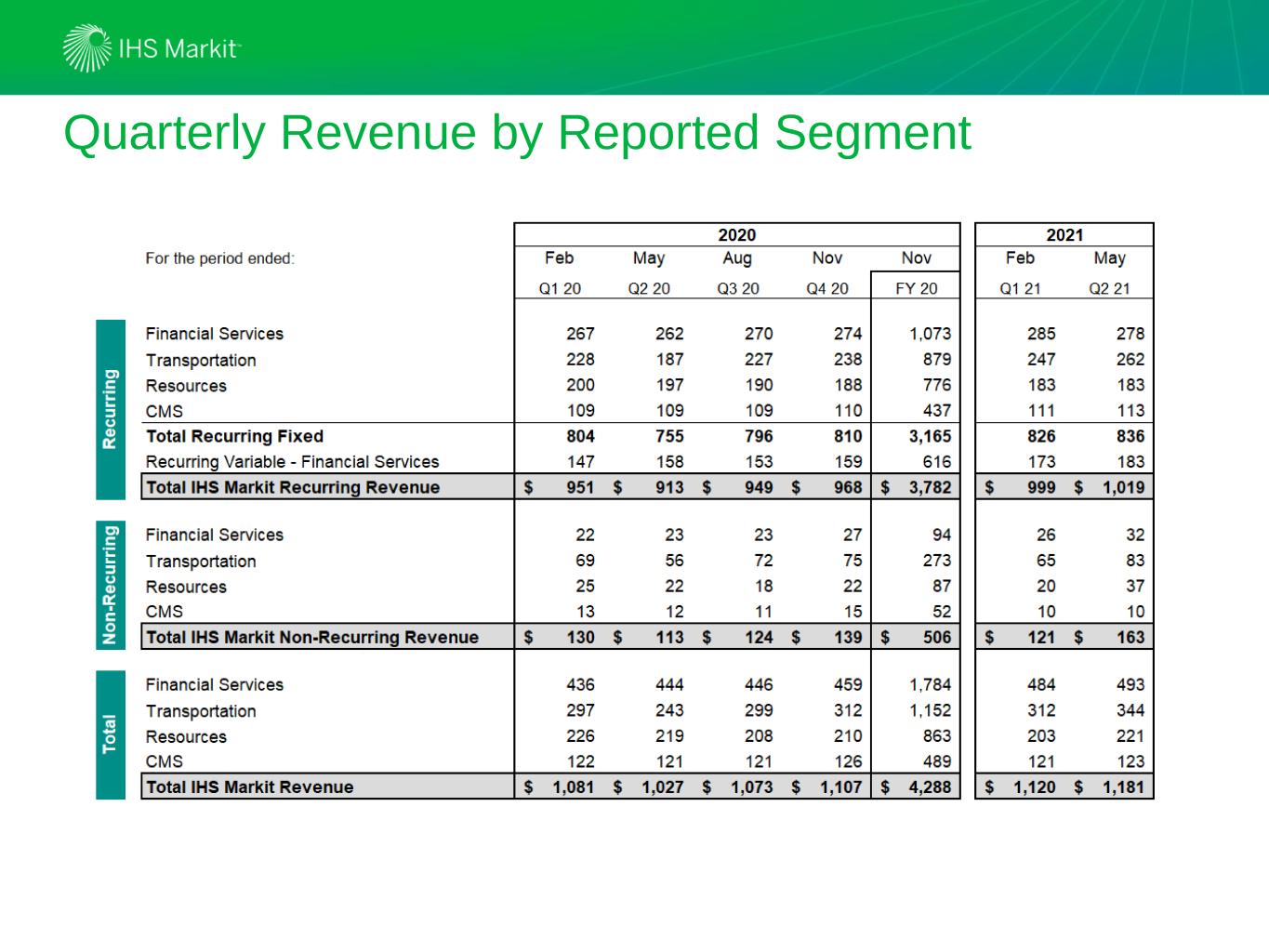
Task: Click FY 20 non-recurring revenue value 506
Action: click(x=937, y=637)
